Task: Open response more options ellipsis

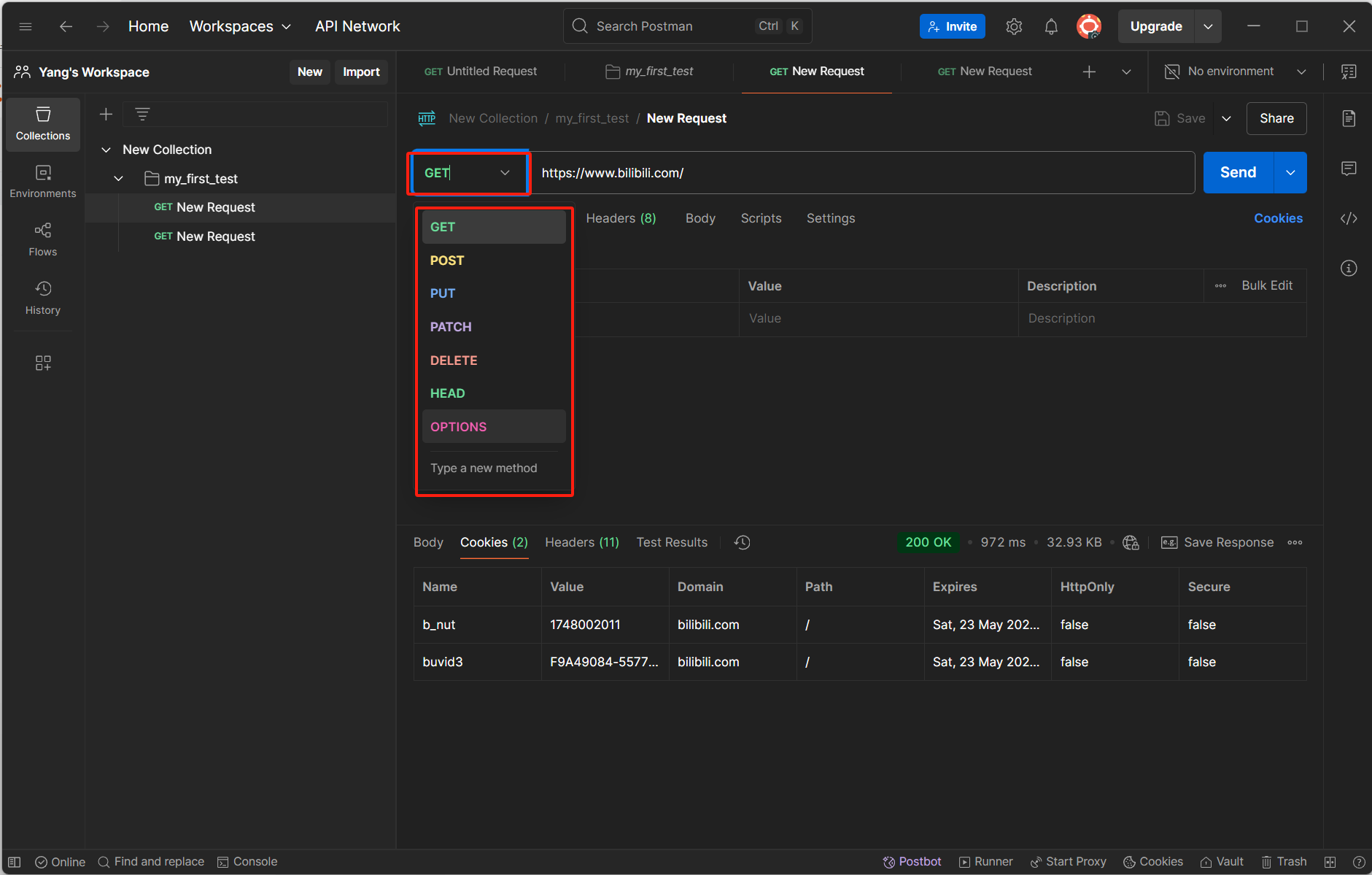Action: click(1295, 542)
